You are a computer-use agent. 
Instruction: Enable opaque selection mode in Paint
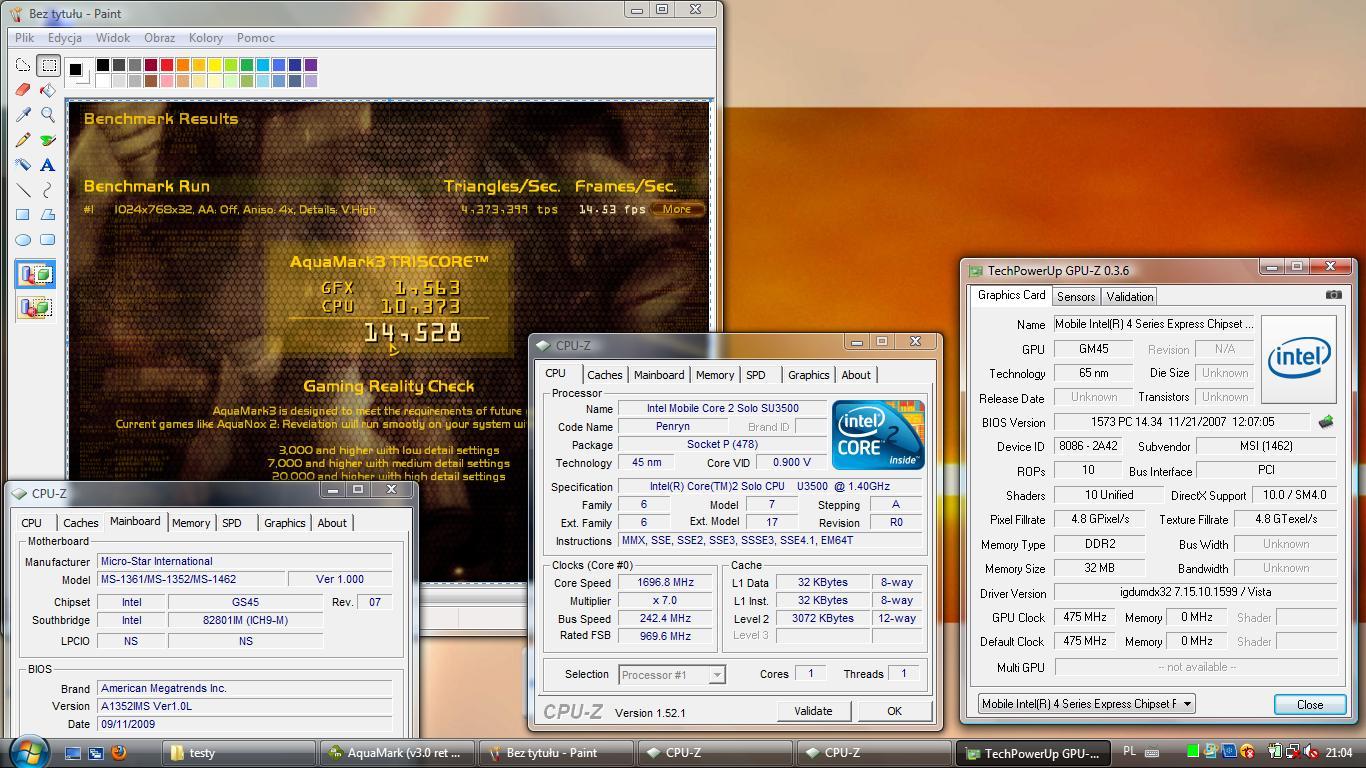[36, 275]
